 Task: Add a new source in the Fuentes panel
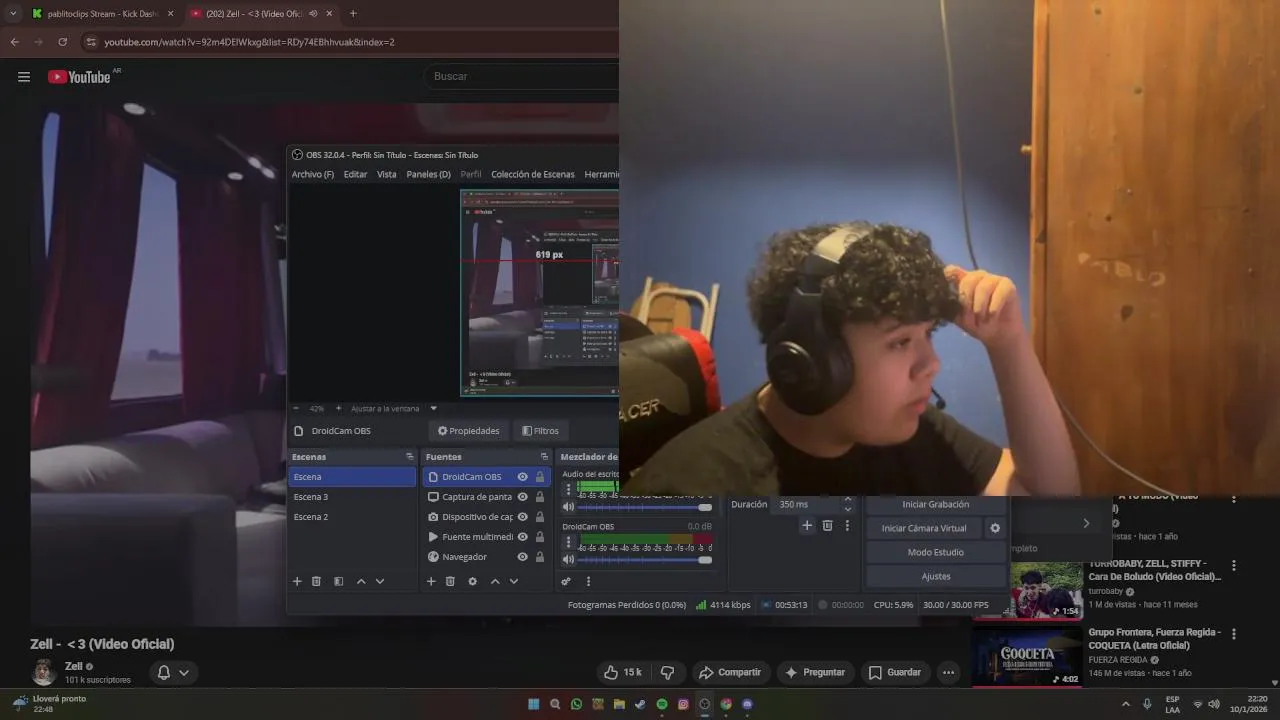[431, 581]
